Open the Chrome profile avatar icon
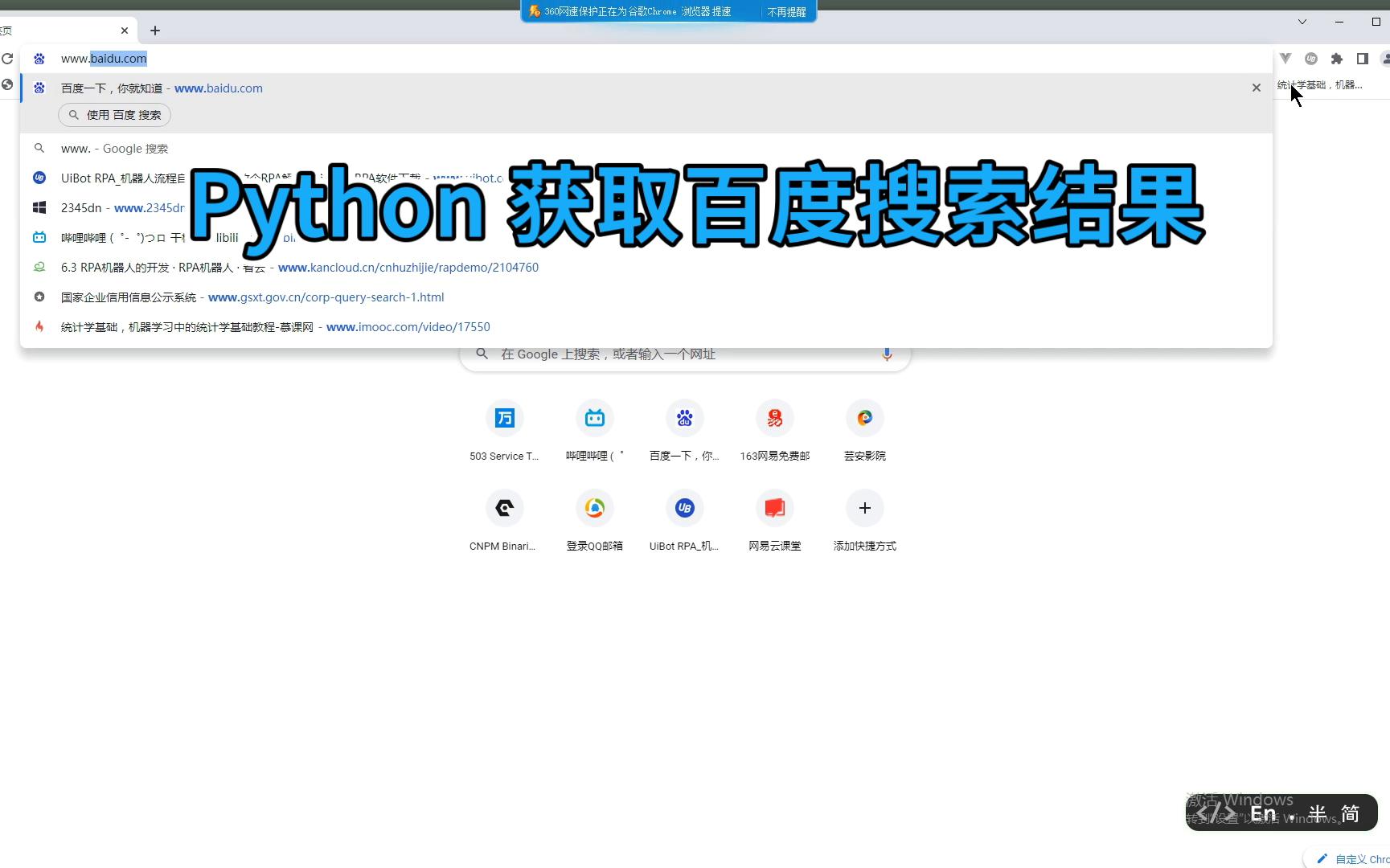The image size is (1390, 868). pyautogui.click(x=1385, y=59)
